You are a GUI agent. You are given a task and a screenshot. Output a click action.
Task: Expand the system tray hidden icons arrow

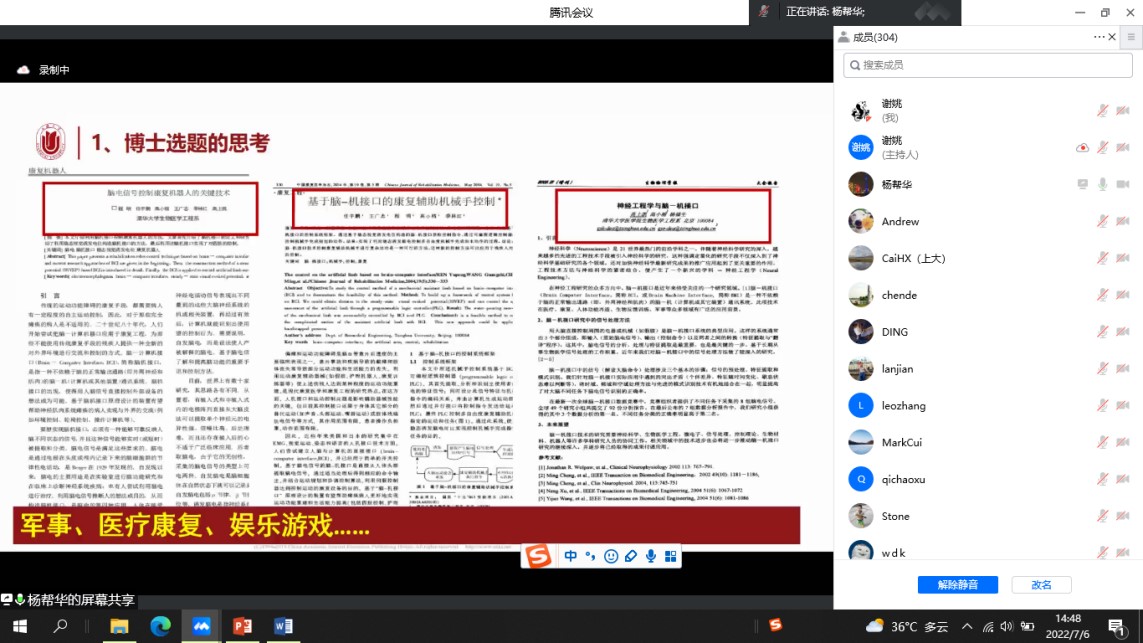coord(965,626)
